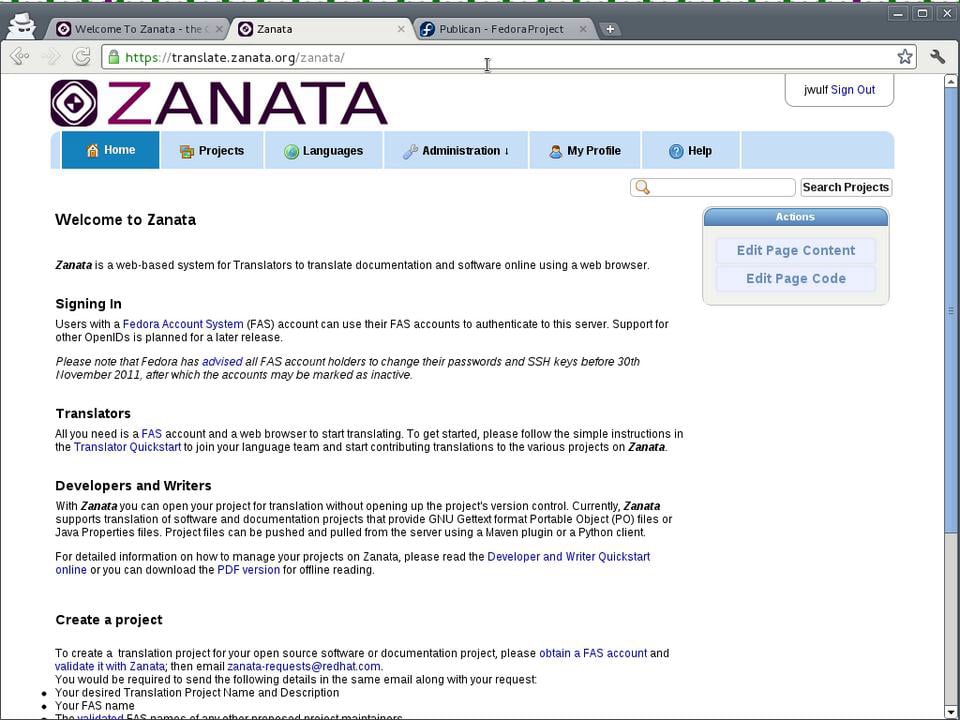960x720 pixels.
Task: Close the Welcome To Zanata tab
Action: (219, 29)
